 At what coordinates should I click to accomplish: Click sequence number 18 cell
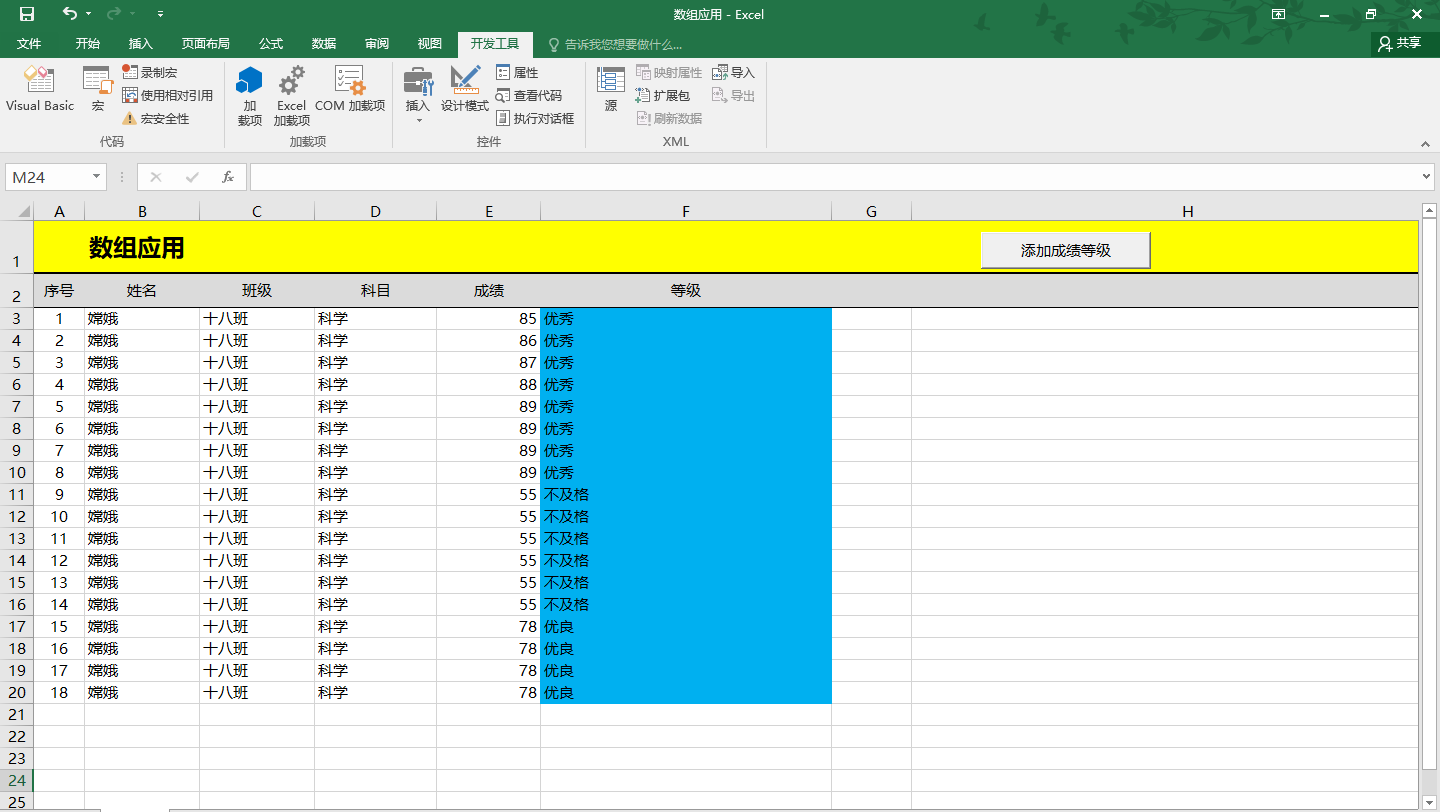pos(59,693)
